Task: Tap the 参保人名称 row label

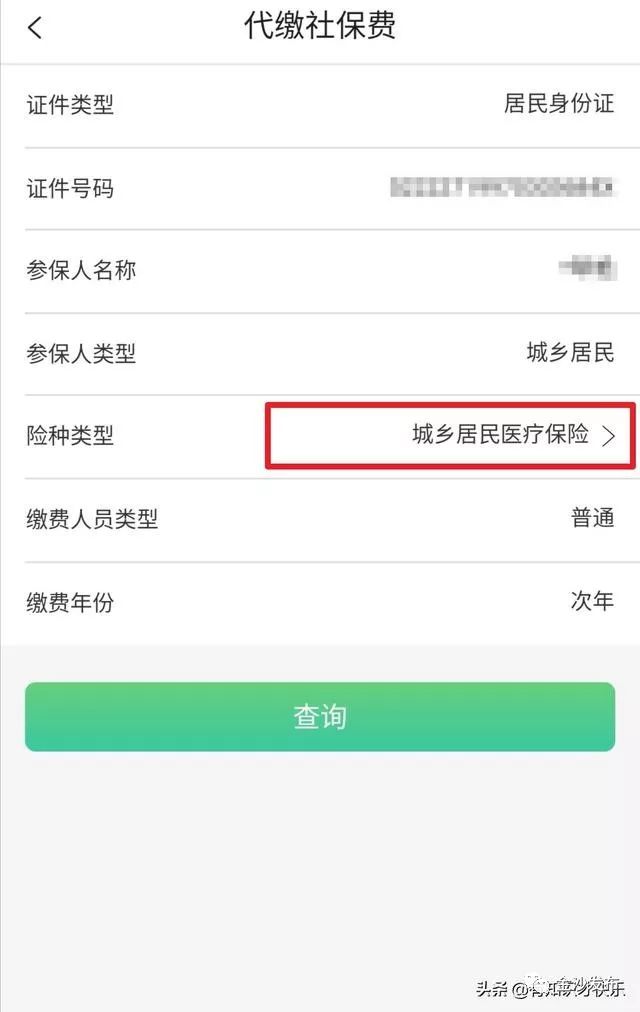Action: (x=81, y=270)
